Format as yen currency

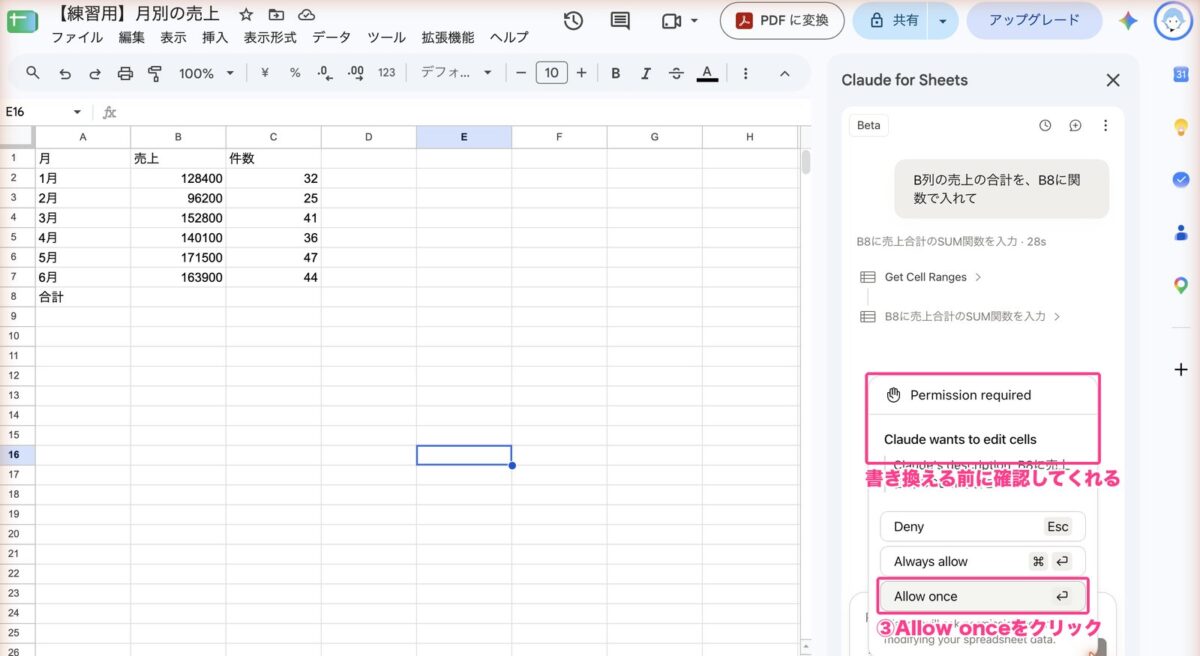pos(265,73)
